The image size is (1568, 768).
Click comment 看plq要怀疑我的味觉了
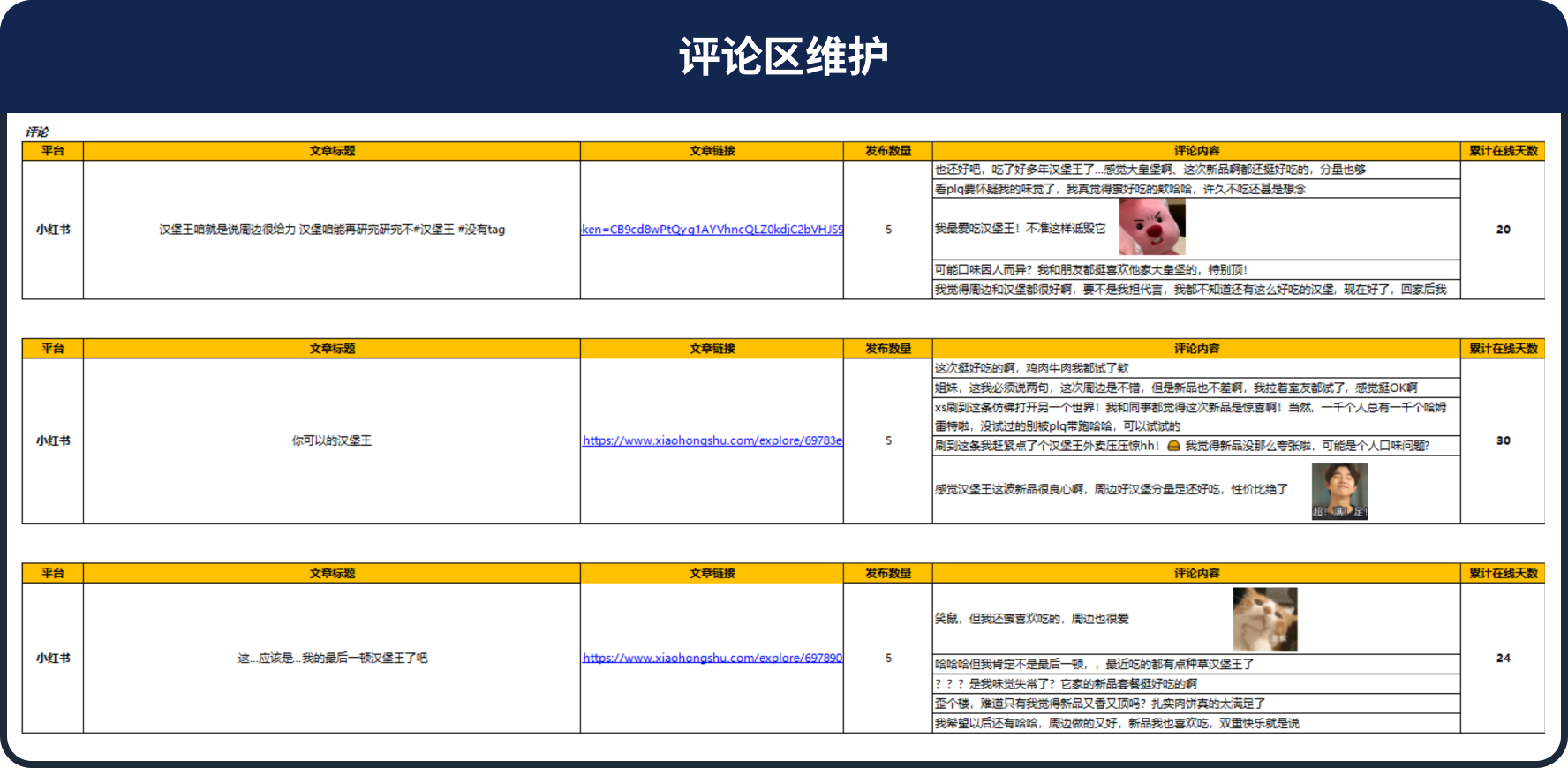[x=1120, y=189]
